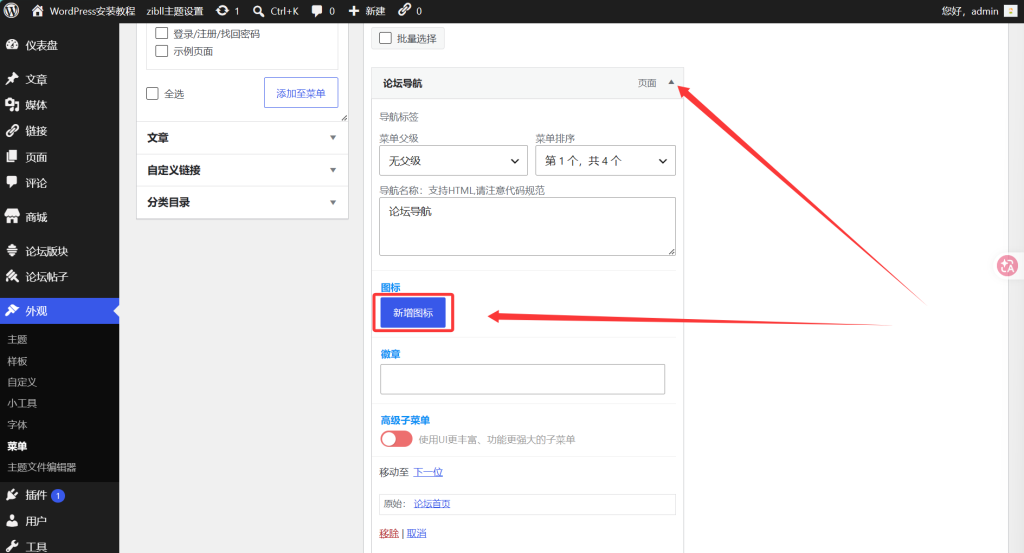The height and width of the screenshot is (553, 1024).
Task: Click the 新增图标 button
Action: (x=413, y=313)
